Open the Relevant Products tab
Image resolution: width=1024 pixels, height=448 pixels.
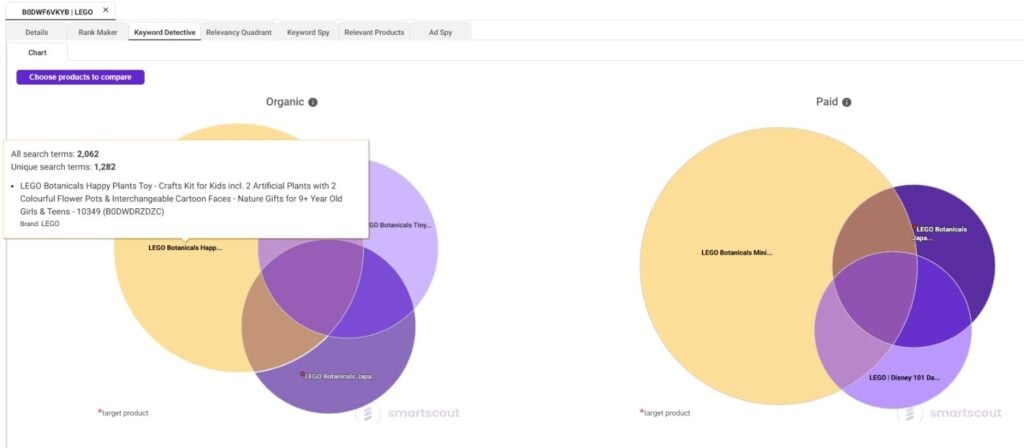374,32
